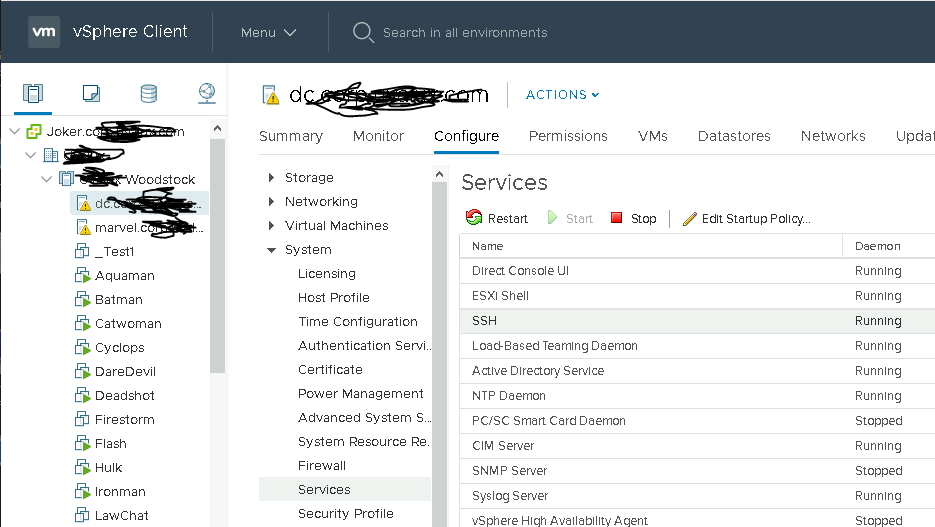Open the Security Profile settings

point(346,513)
